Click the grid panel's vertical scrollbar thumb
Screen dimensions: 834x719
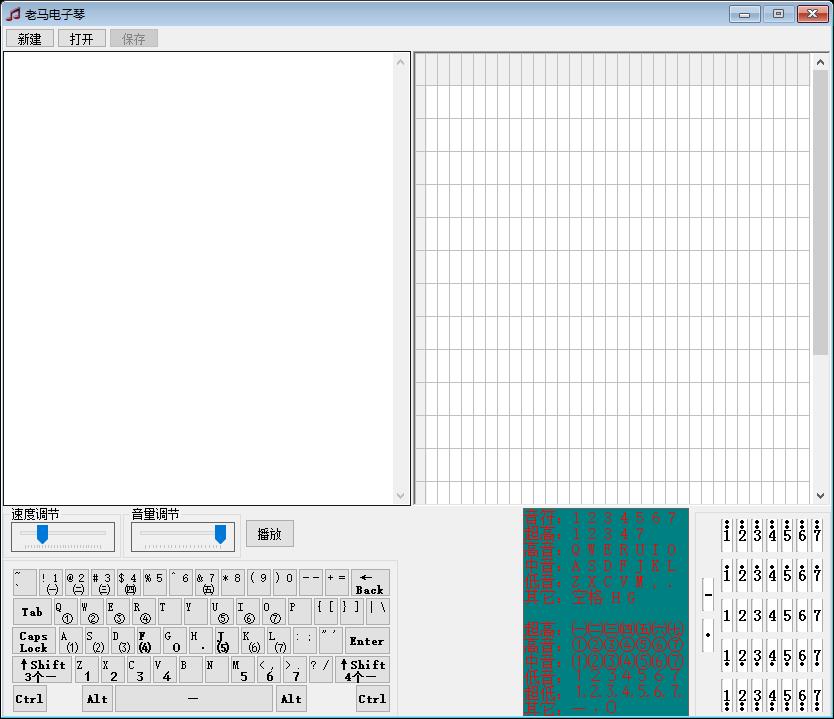click(x=820, y=212)
